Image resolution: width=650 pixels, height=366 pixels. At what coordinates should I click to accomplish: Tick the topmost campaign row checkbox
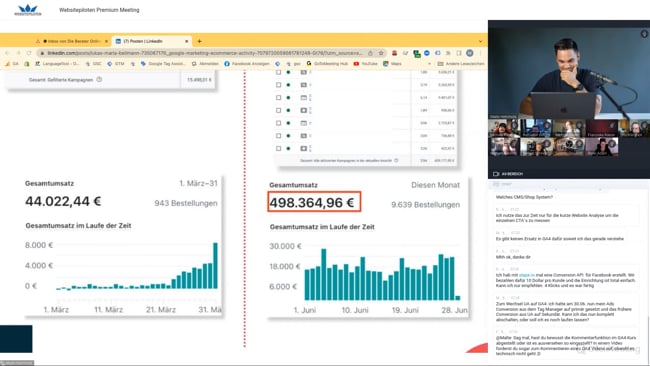[279, 72]
